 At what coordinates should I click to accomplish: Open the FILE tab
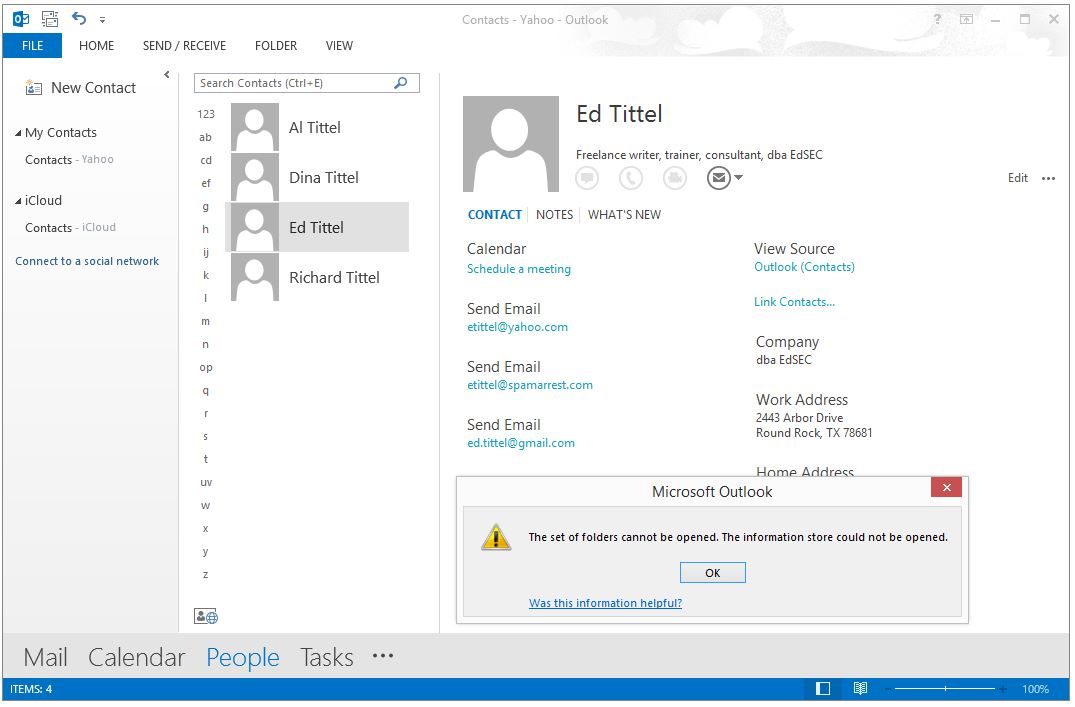click(32, 46)
